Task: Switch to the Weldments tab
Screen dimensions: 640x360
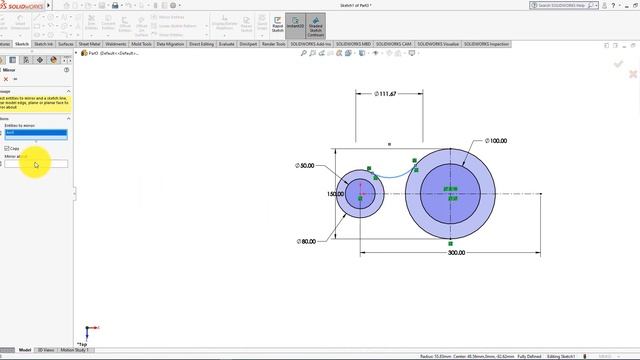Action: (x=116, y=44)
